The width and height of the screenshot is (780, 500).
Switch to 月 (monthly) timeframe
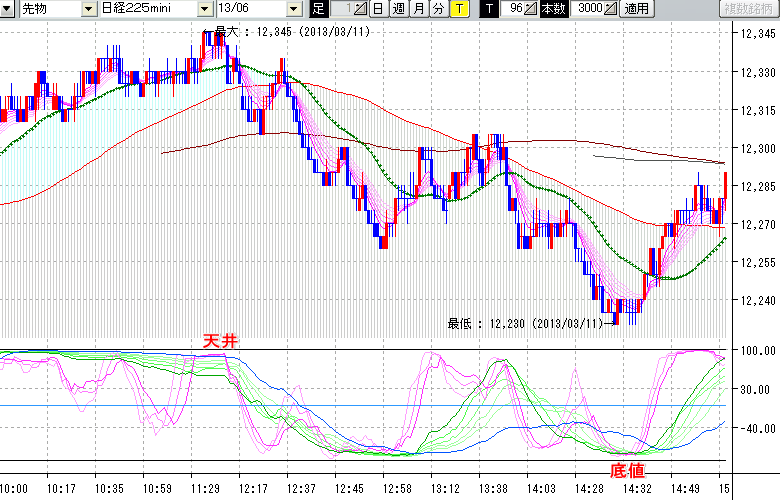coord(418,9)
